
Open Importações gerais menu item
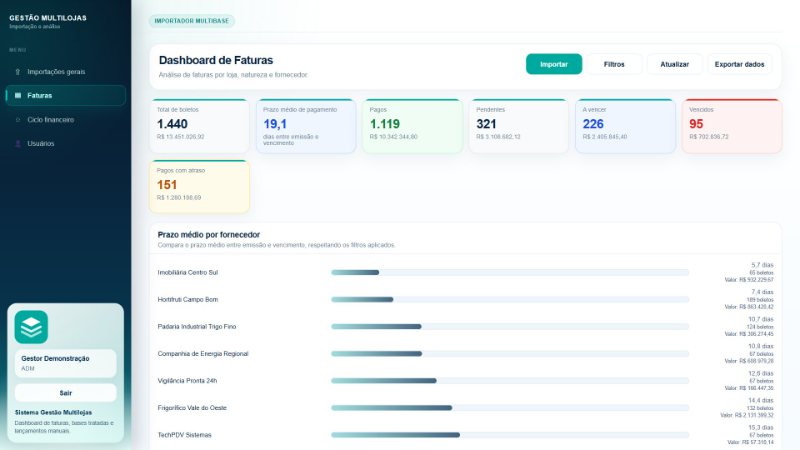pos(65,72)
